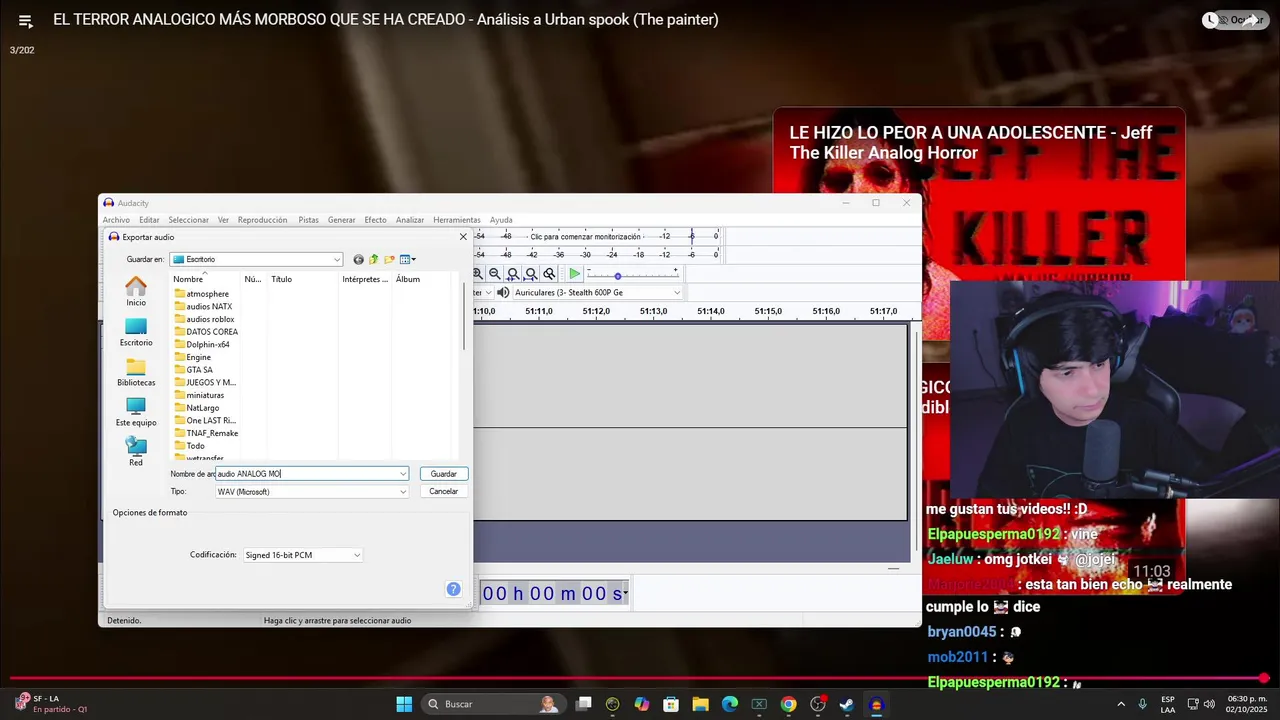The width and height of the screenshot is (1280, 720).
Task: Expand the file name history dropdown
Action: [x=403, y=474]
